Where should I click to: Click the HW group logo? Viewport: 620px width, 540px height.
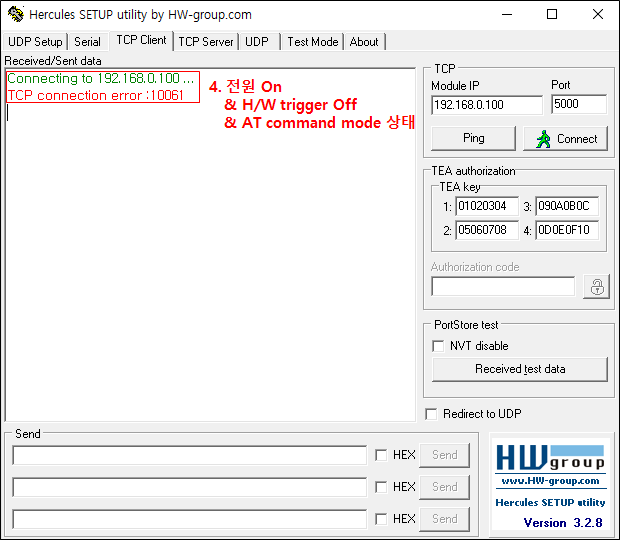point(550,458)
